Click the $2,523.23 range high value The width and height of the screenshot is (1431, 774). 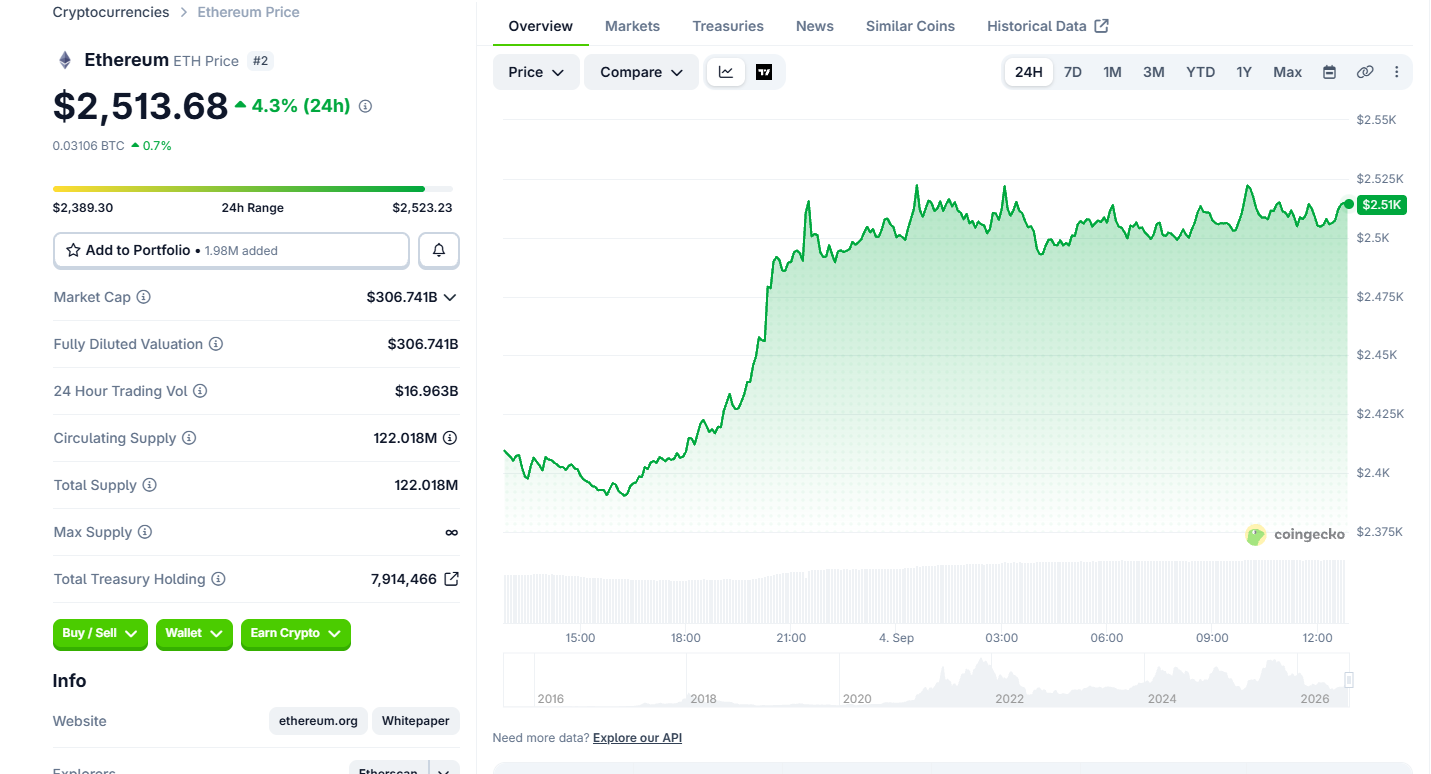click(x=422, y=208)
